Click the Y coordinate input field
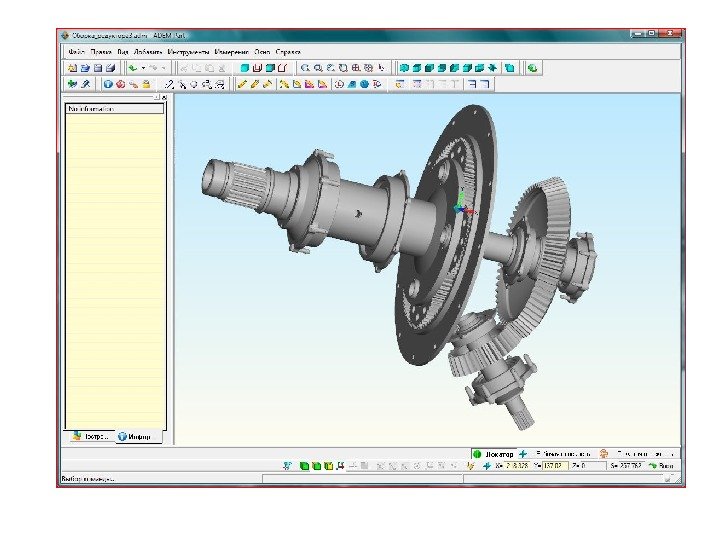Screen dimensions: 720x540 point(555,466)
